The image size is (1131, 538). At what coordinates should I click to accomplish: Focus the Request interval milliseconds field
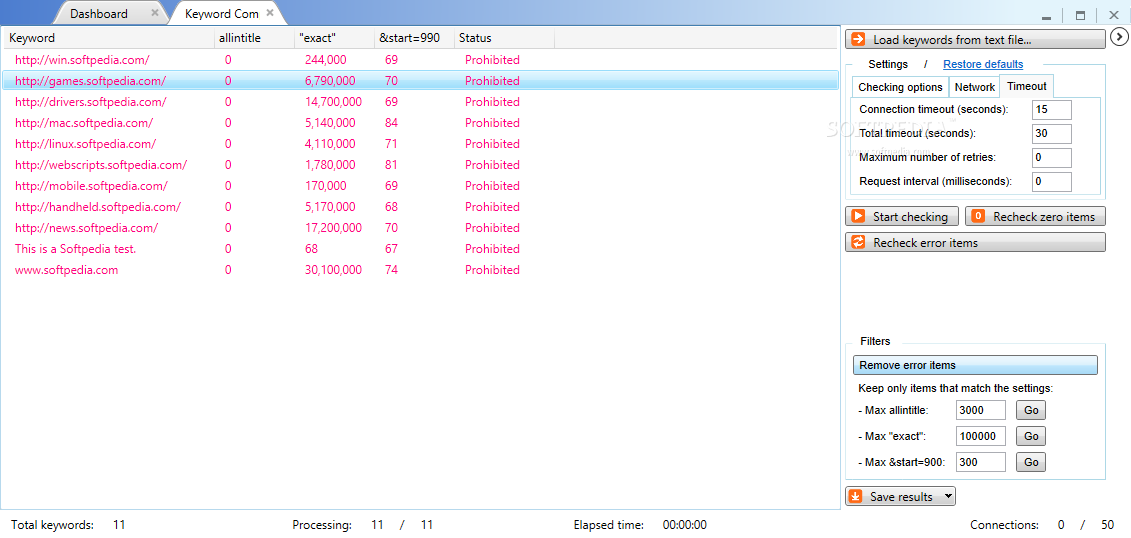point(1052,181)
